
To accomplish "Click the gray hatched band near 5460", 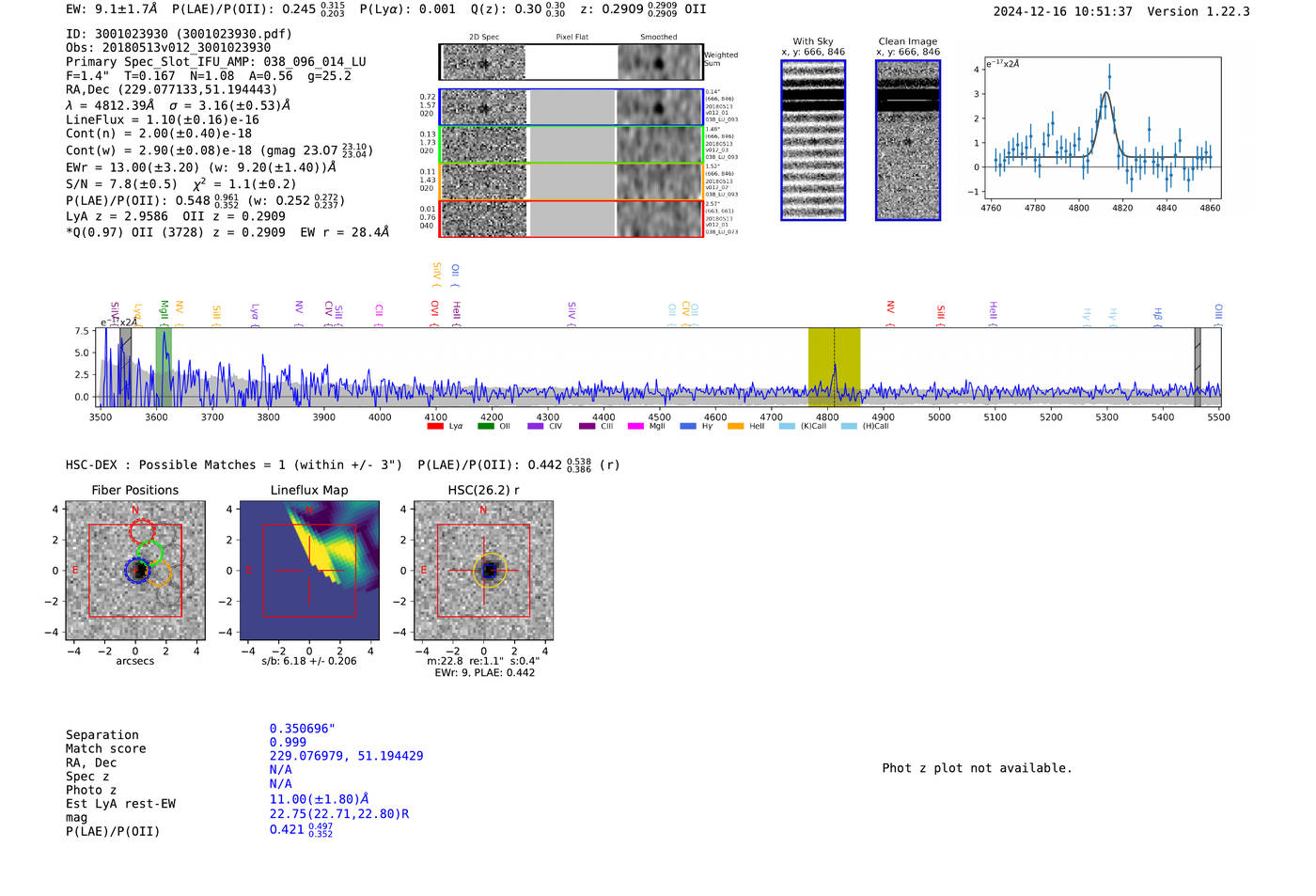I will point(1198,368).
